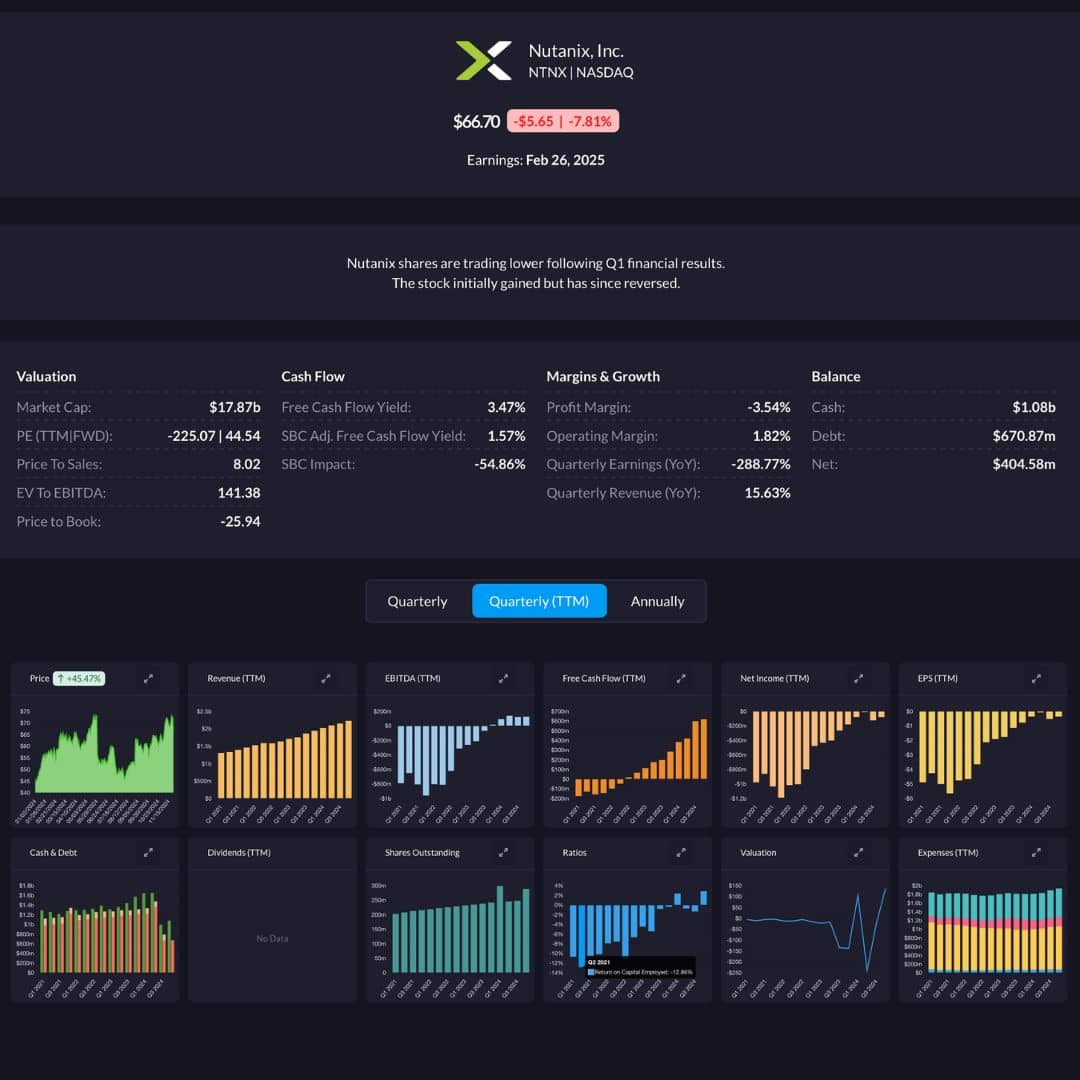Viewport: 1080px width, 1080px height.
Task: Click the Dividends (TTM) No Data card
Action: tap(272, 920)
